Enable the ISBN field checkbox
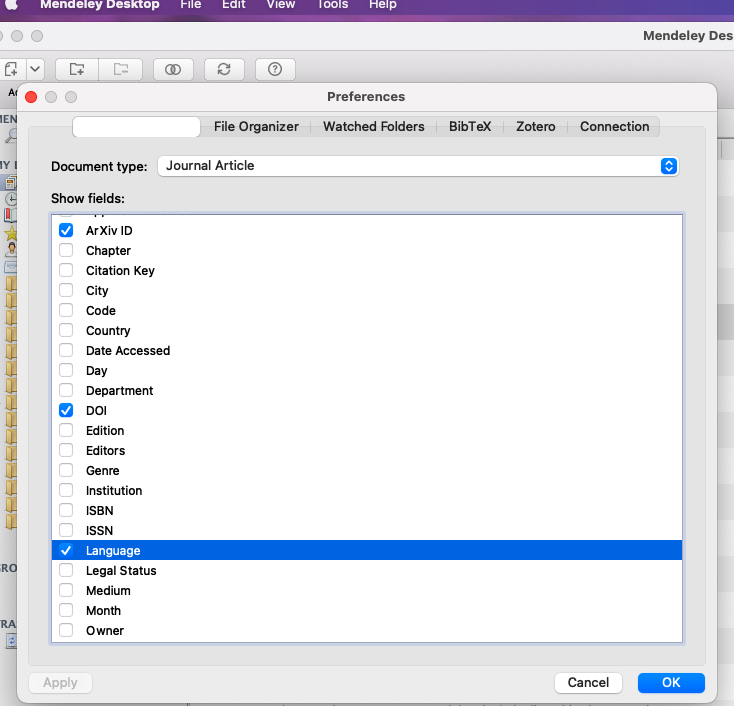 click(66, 510)
